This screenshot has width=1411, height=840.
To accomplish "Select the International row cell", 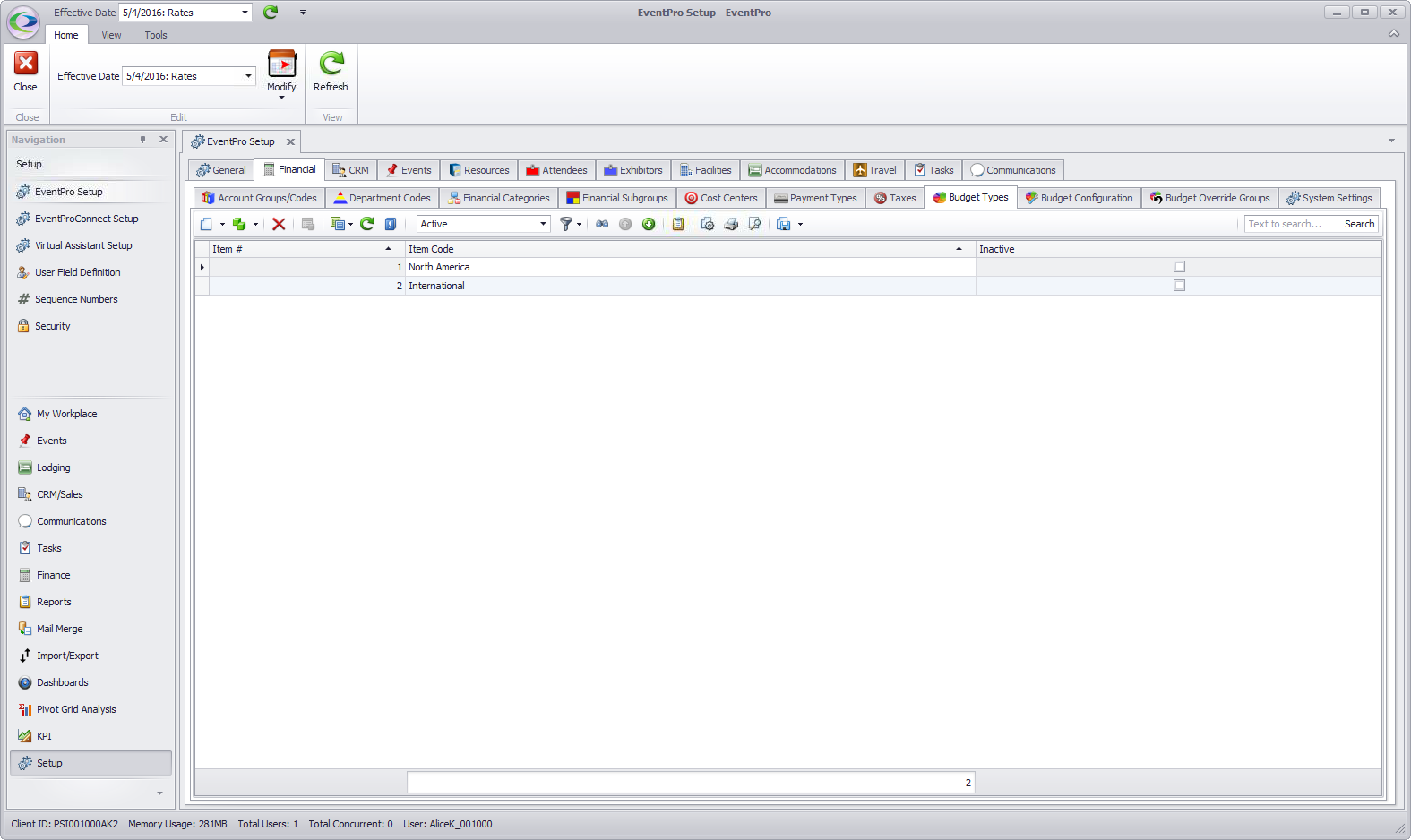I will click(690, 286).
